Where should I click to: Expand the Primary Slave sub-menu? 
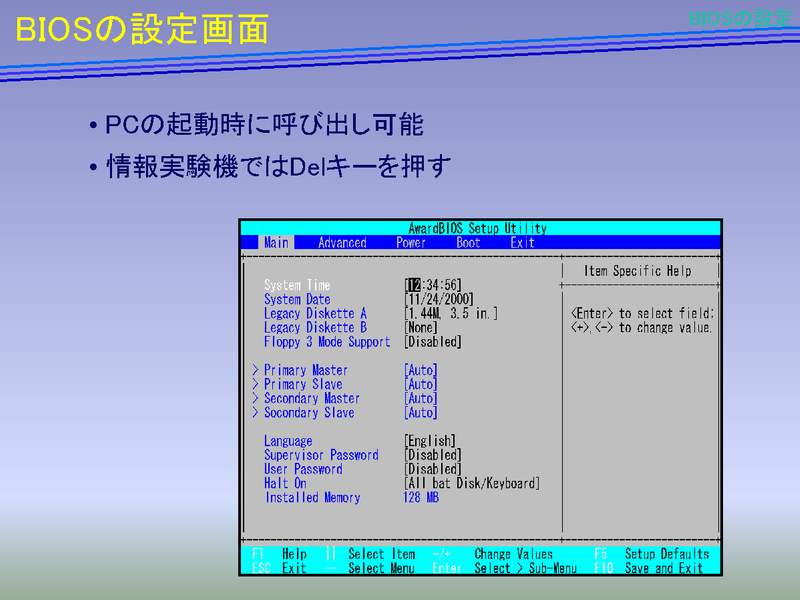(302, 385)
